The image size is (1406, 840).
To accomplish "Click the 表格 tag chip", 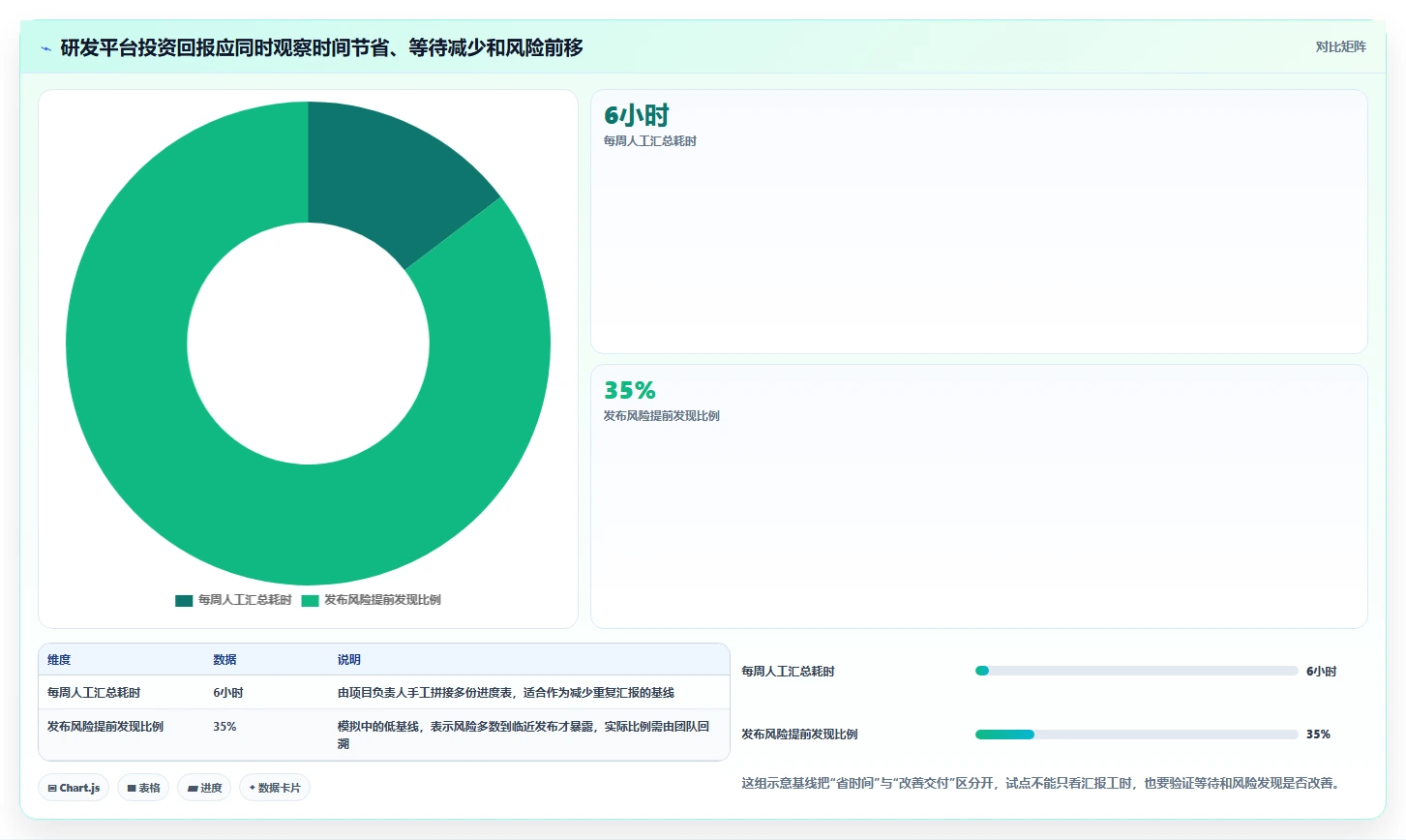I will coord(143,788).
